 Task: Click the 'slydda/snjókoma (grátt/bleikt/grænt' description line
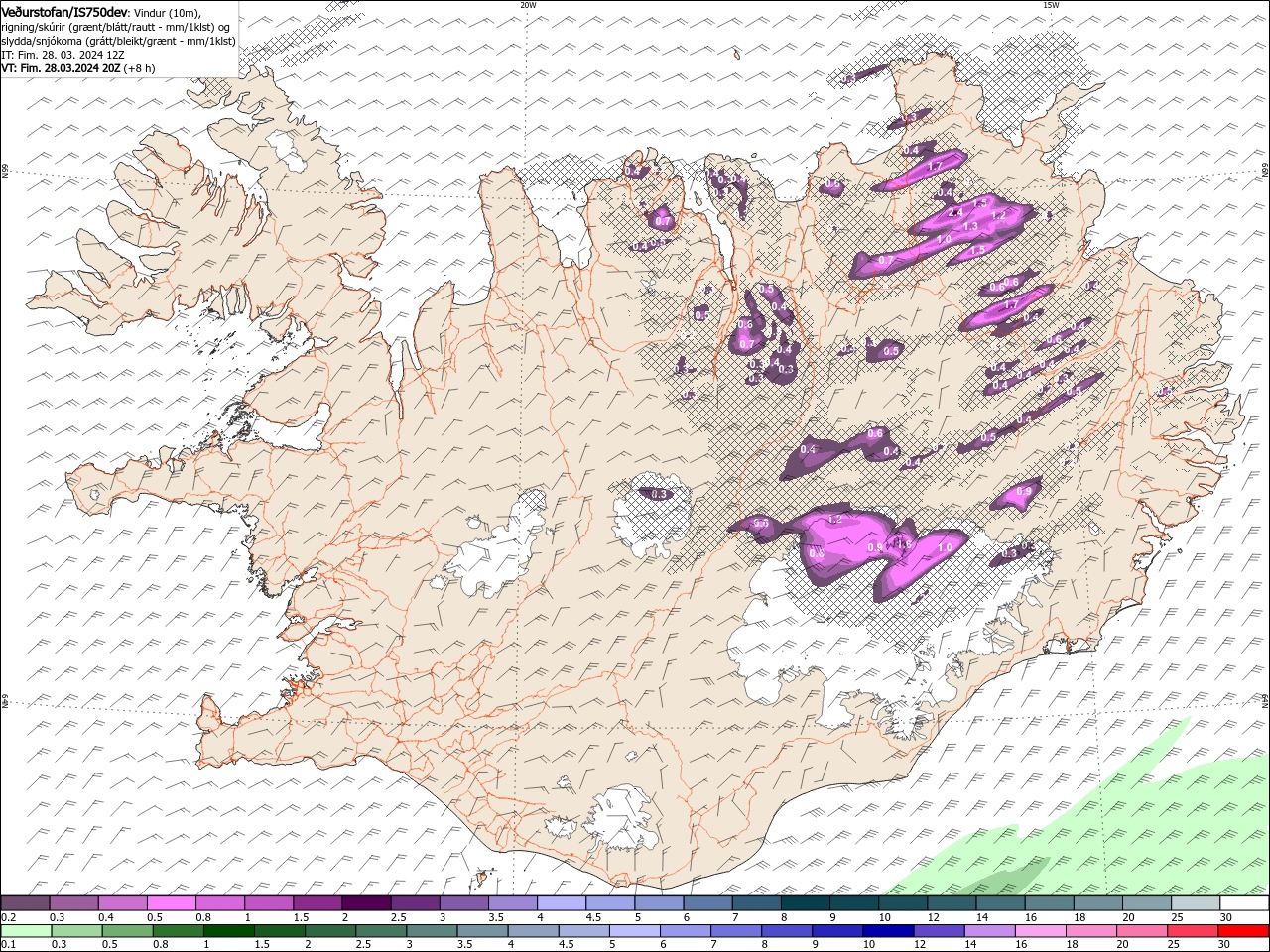pos(118,41)
